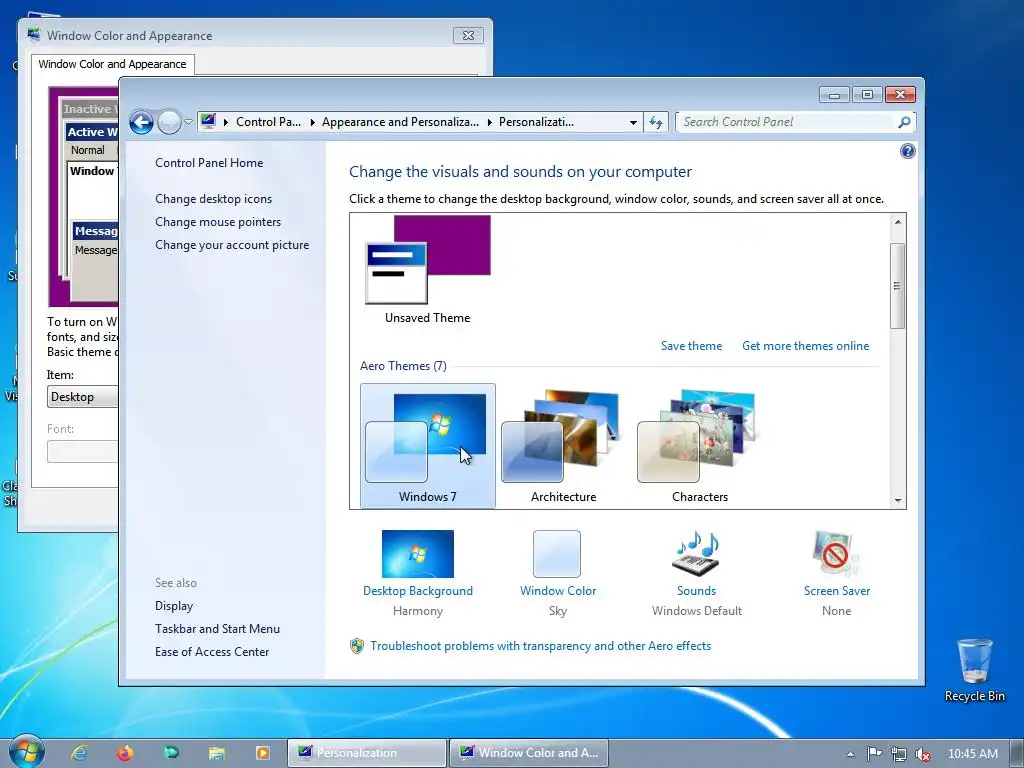The height and width of the screenshot is (768, 1024).
Task: Click Appearance and Personalization breadcrumb
Action: point(400,122)
